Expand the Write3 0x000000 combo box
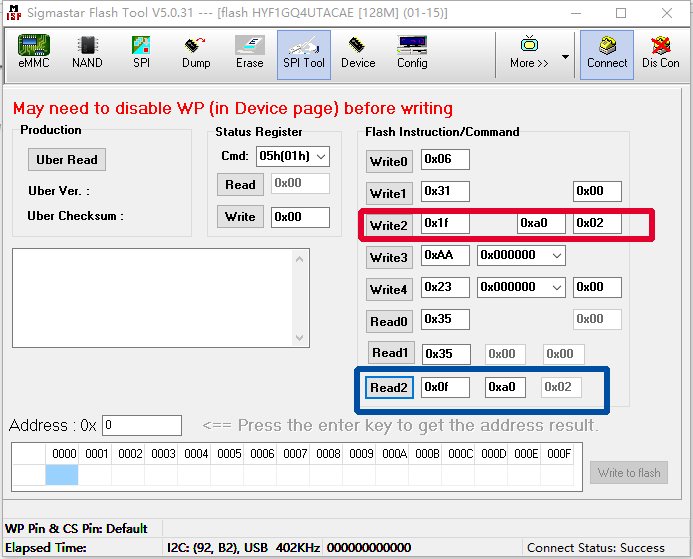Screen dimensions: 693x559 [557, 256]
